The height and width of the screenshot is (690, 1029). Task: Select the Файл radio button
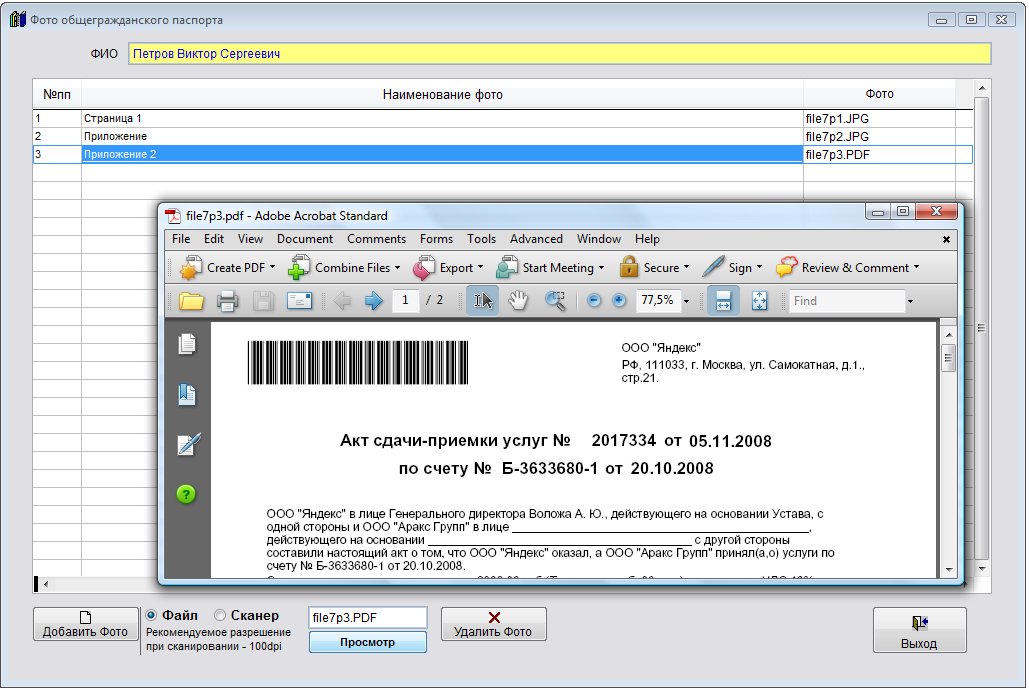[152, 616]
